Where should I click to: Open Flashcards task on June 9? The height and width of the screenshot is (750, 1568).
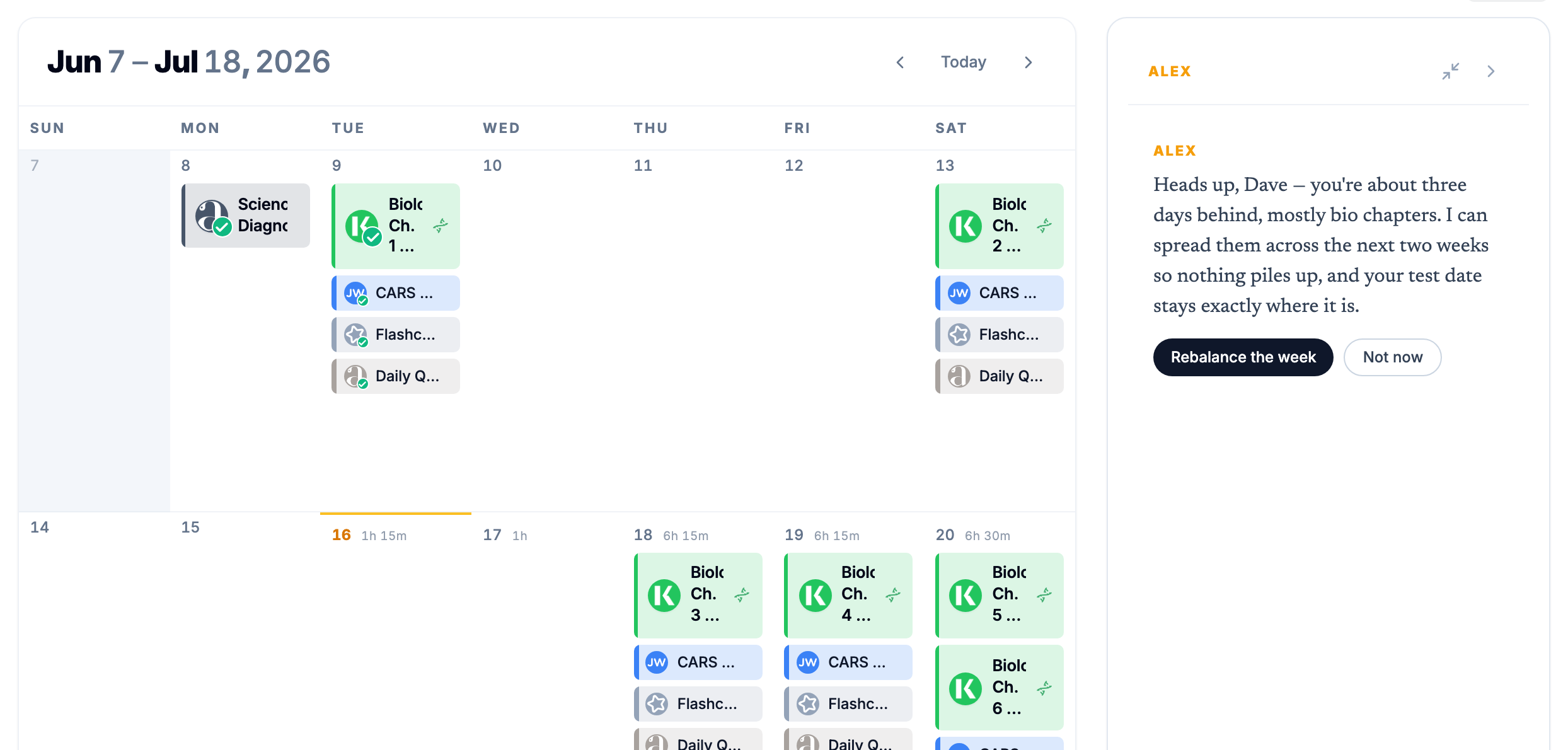(396, 335)
